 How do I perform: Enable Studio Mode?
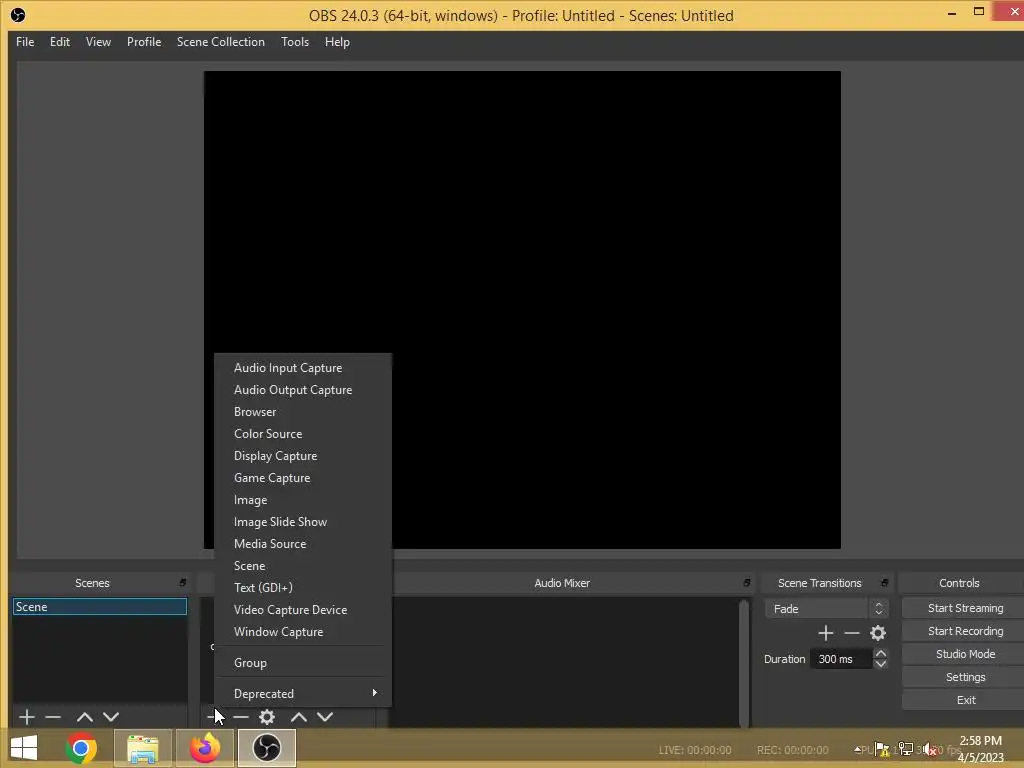coord(965,654)
